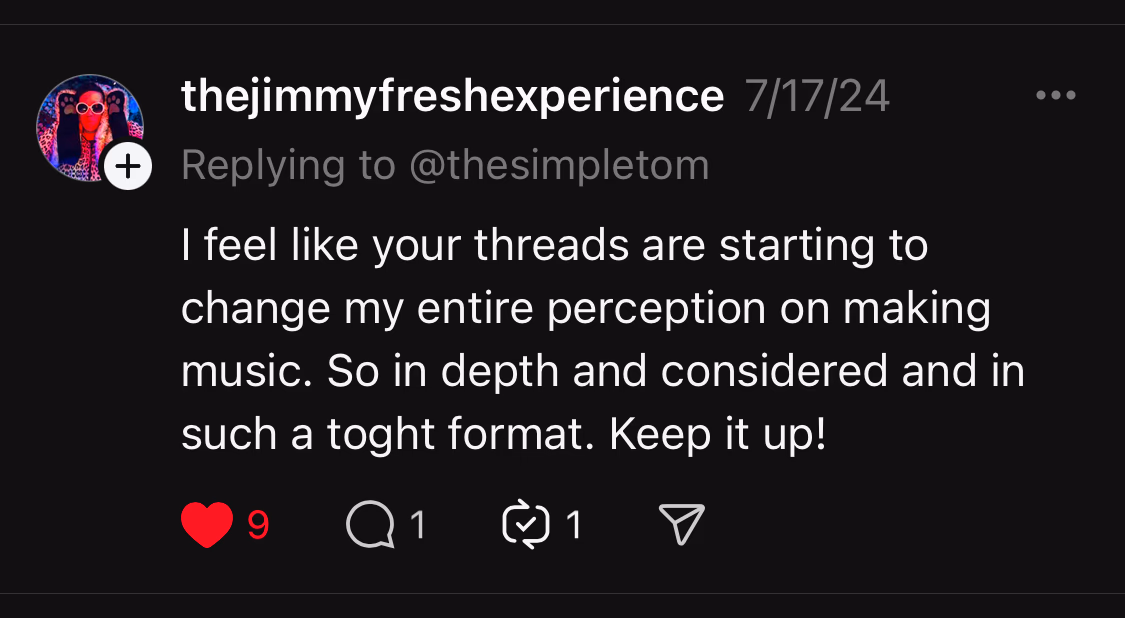Click the reply count next to bubble
Screen dimensions: 1125x618
tap(418, 525)
